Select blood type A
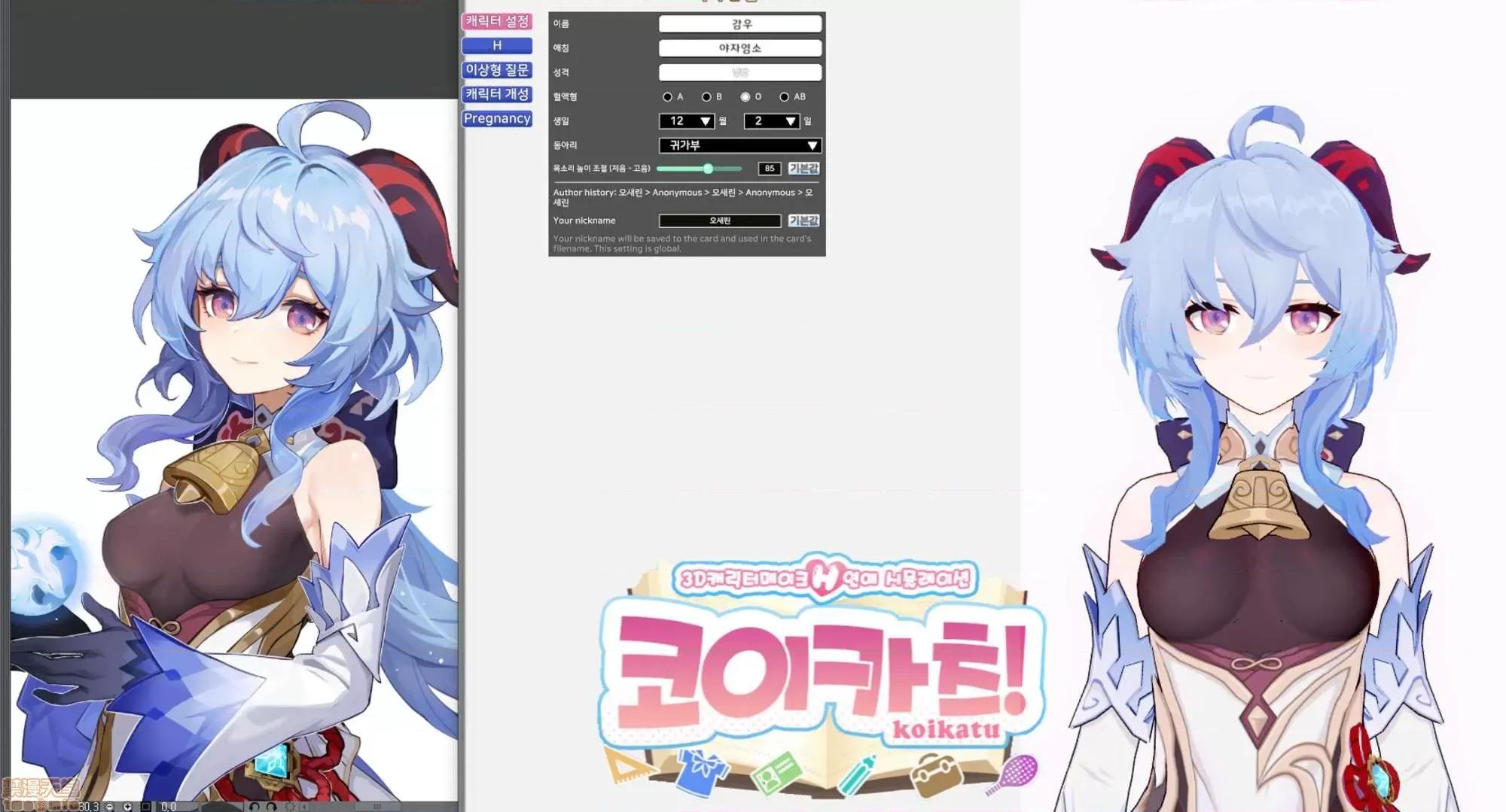Viewport: 1506px width, 812px height. (667, 97)
